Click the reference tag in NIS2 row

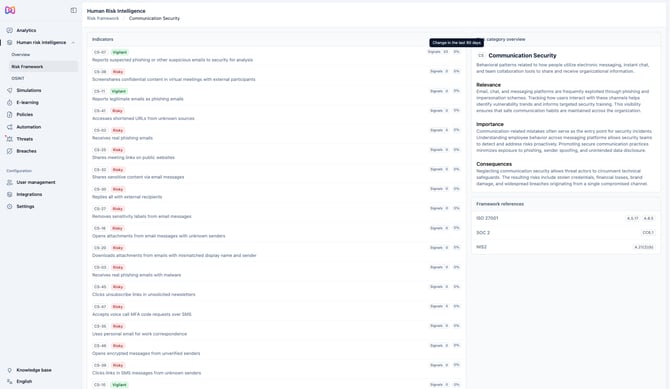[x=644, y=247]
